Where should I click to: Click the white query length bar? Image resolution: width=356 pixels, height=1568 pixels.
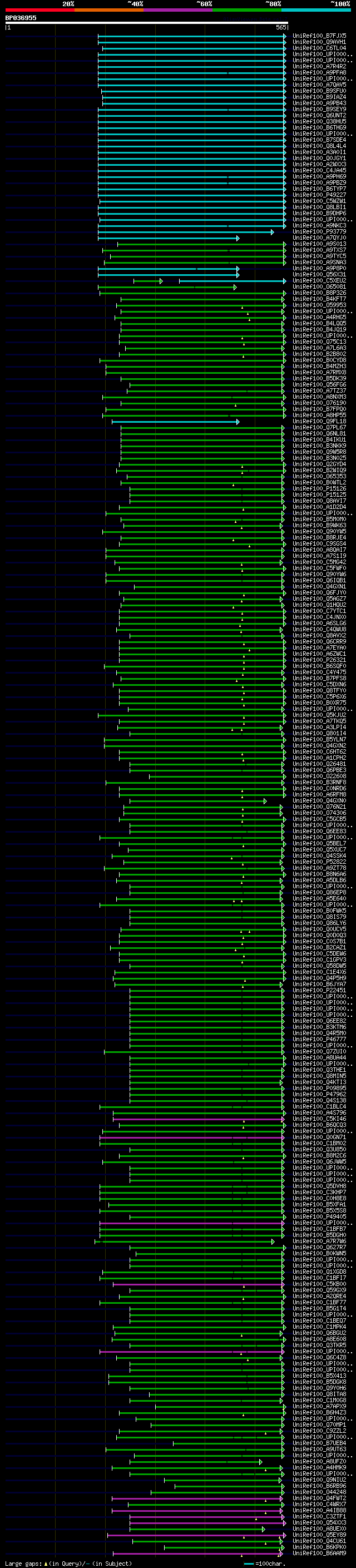(146, 22)
